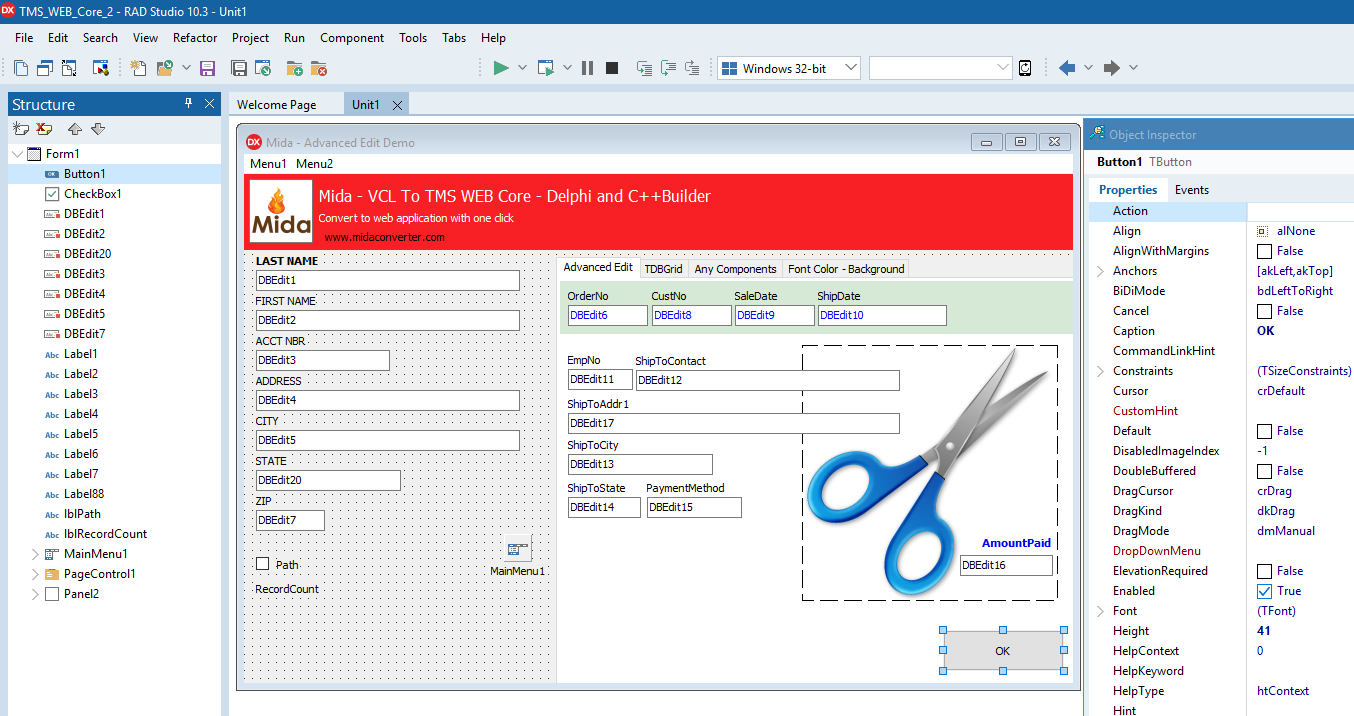This screenshot has width=1354, height=716.
Task: Toggle the ElevationRequired property checkbox
Action: click(1264, 571)
